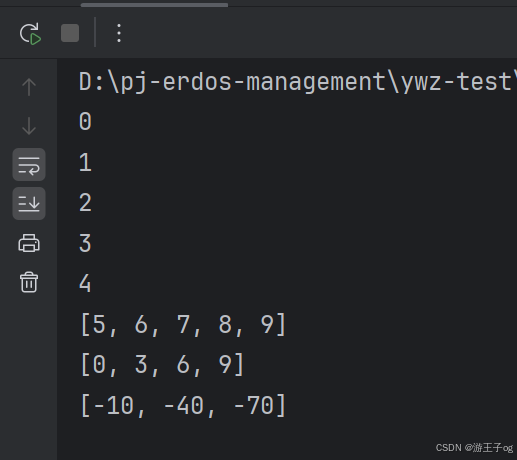Screen dimensions: 517x460
Task: Click output line showing 0
Action: pos(85,121)
